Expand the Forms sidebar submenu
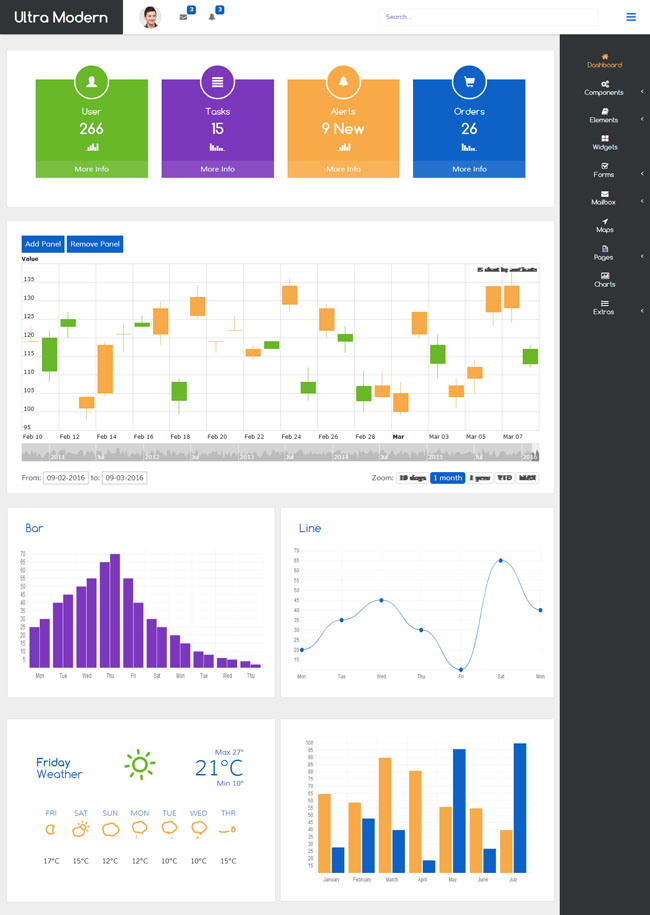 coord(604,170)
